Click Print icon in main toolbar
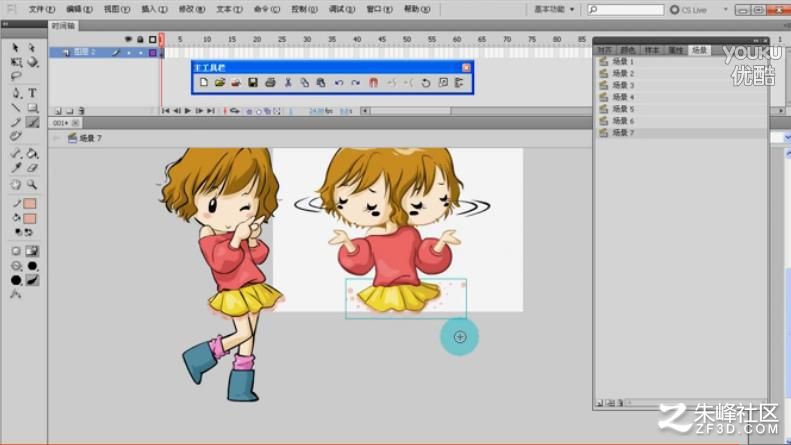This screenshot has width=791, height=445. (270, 83)
